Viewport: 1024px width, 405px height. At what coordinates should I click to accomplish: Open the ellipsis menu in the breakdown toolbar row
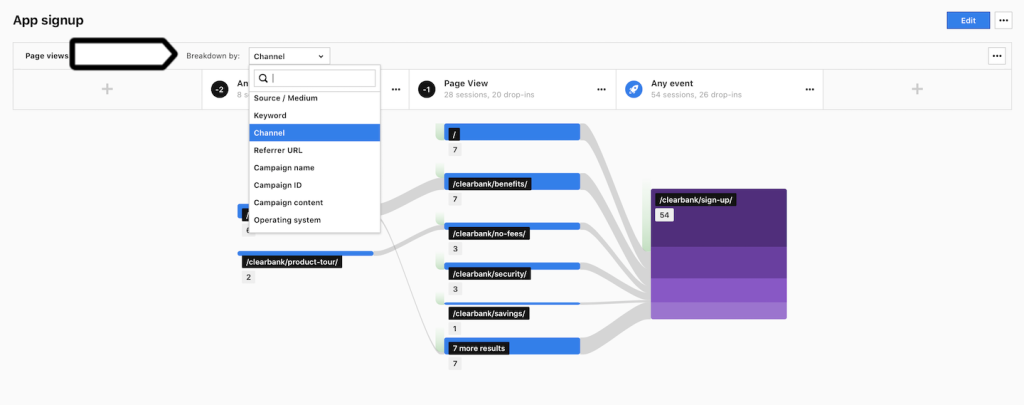pos(996,56)
